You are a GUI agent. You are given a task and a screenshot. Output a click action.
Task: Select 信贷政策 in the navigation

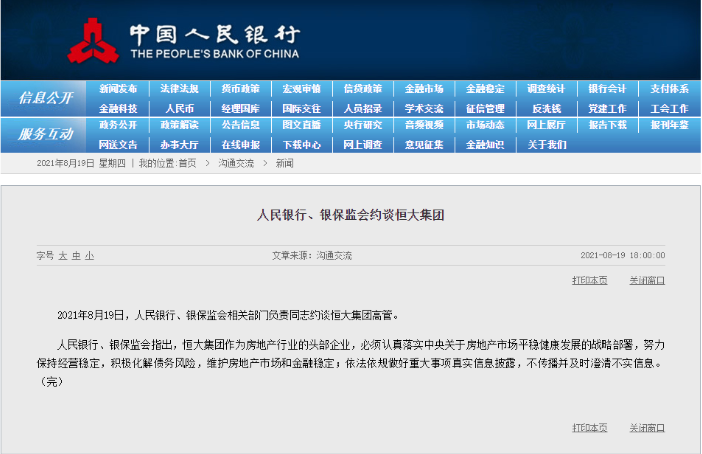(x=363, y=89)
